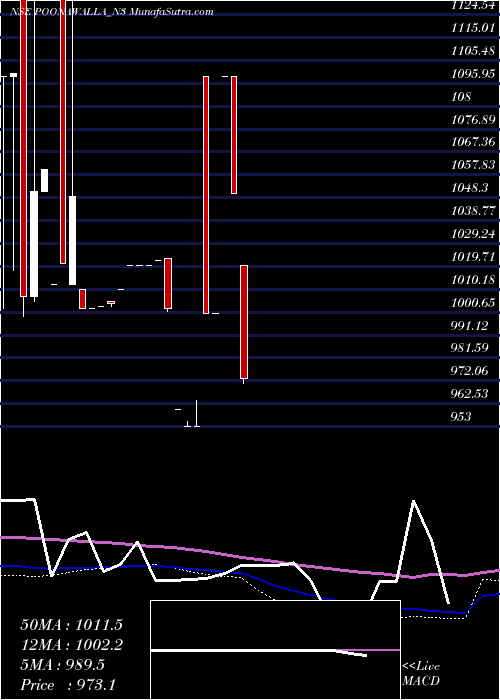Click the Price : 973.1 readout
Screen dimensions: 500x700
[x=68, y=685]
